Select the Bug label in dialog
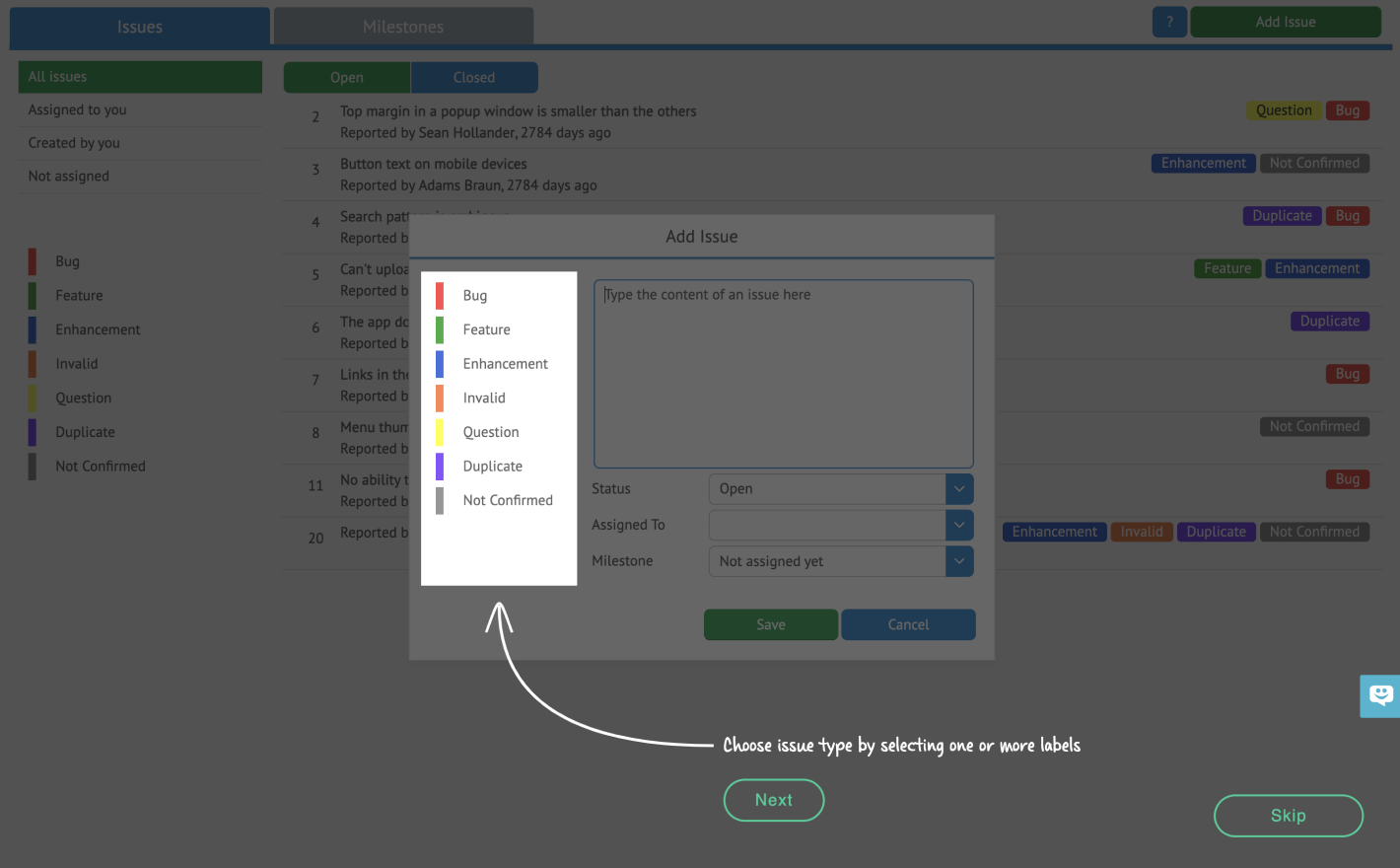Image resolution: width=1400 pixels, height=868 pixels. pos(474,296)
